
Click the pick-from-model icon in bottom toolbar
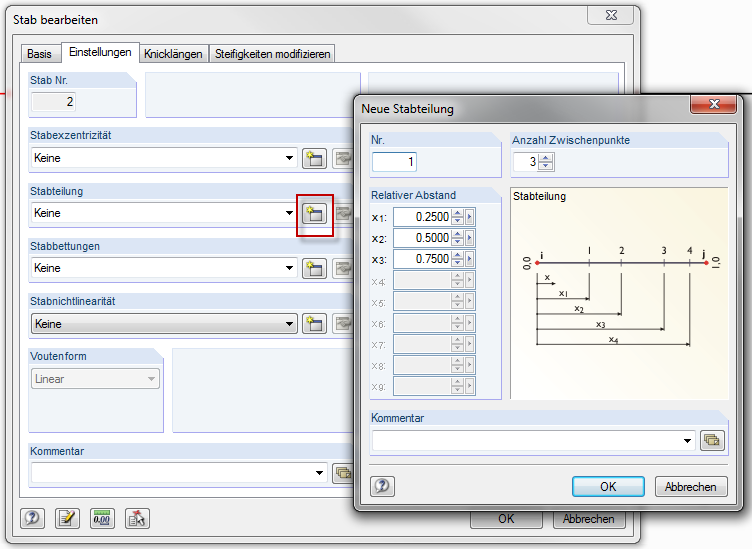click(137, 518)
